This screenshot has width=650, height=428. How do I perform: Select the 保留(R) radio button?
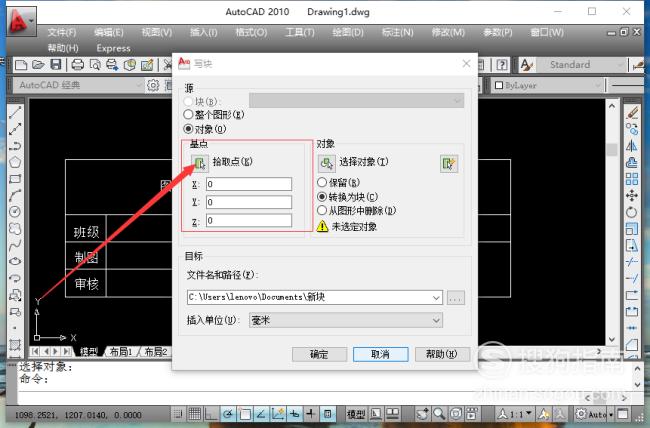coord(322,182)
